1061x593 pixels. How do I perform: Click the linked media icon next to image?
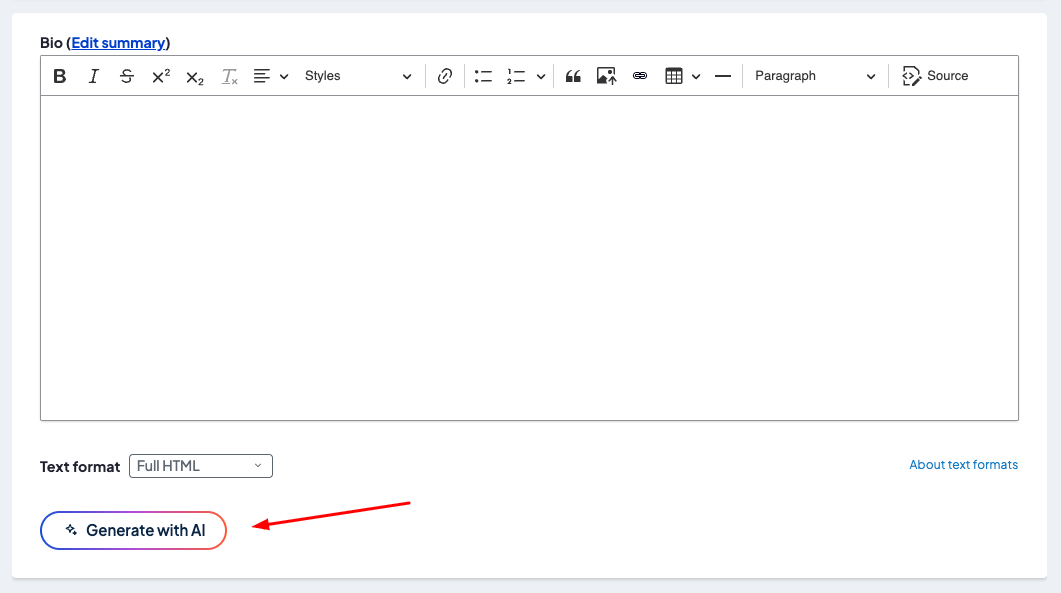(x=639, y=76)
